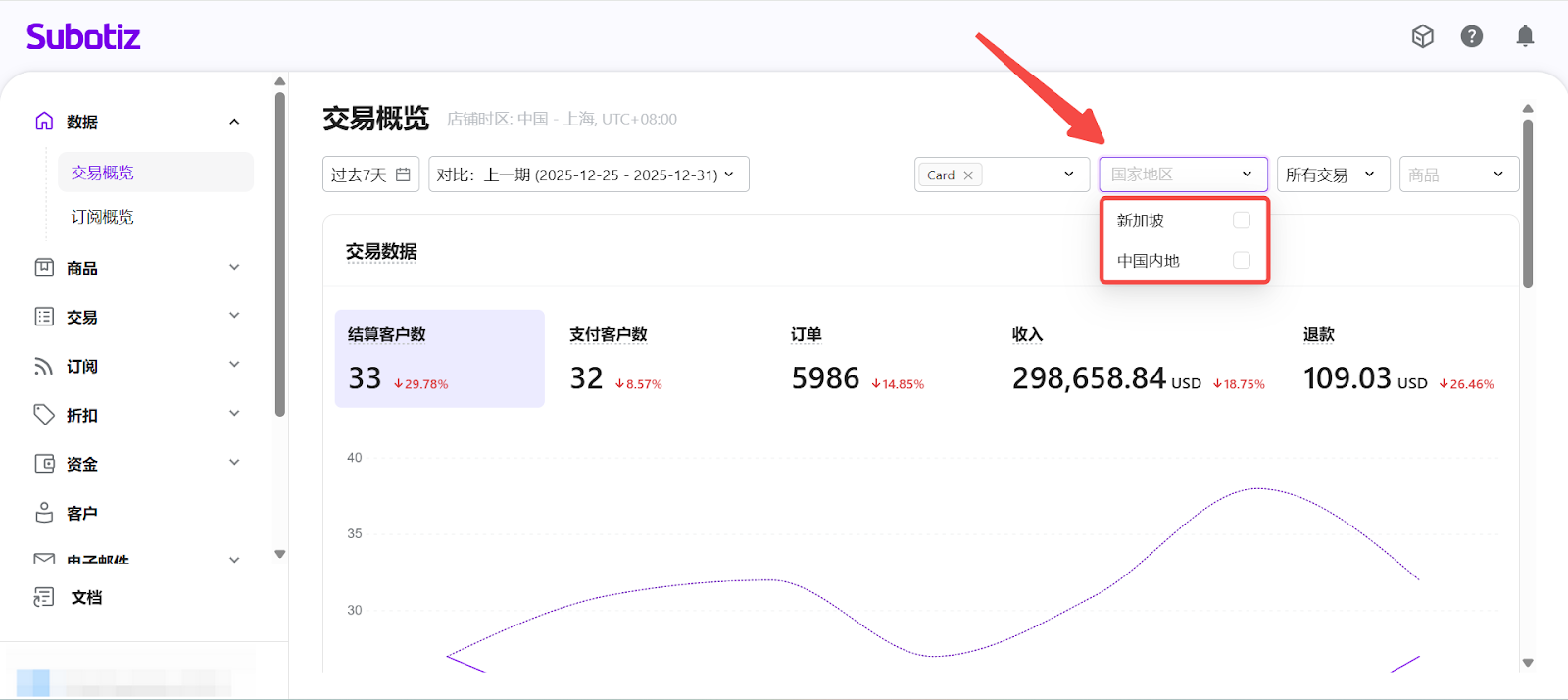Click the 文档 document icon

44,597
